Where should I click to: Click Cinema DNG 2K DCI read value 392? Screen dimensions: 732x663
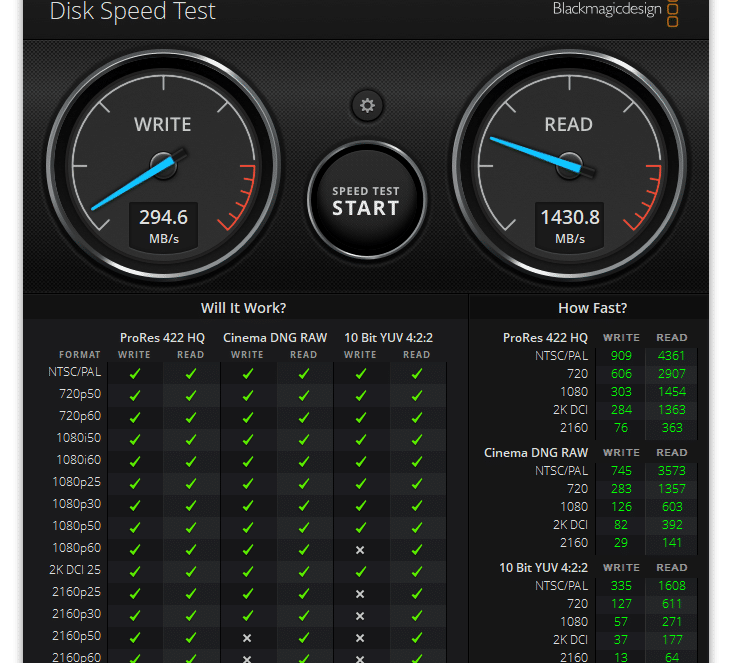coord(672,524)
